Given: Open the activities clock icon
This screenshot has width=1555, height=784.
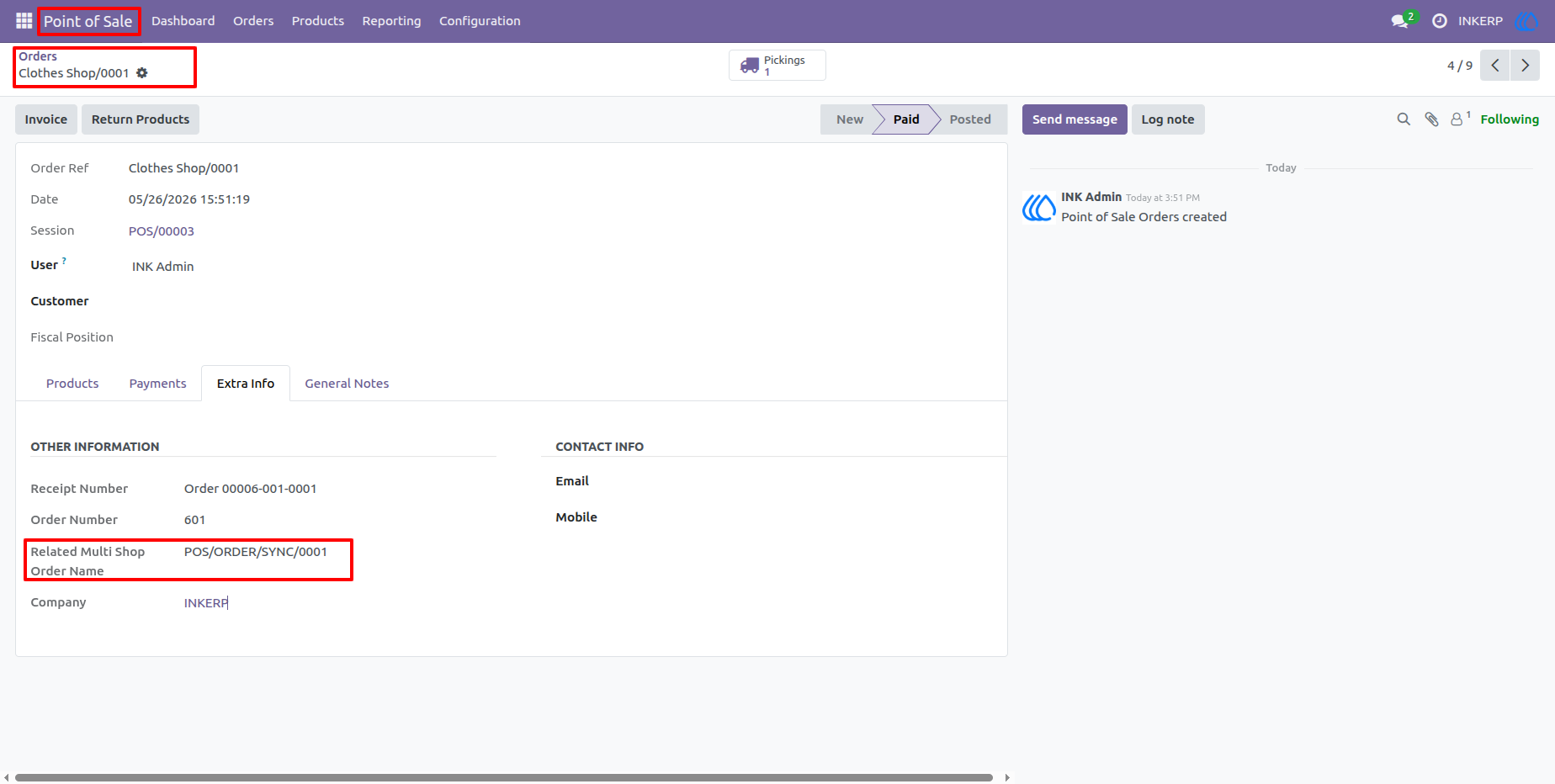Looking at the screenshot, I should point(1440,21).
